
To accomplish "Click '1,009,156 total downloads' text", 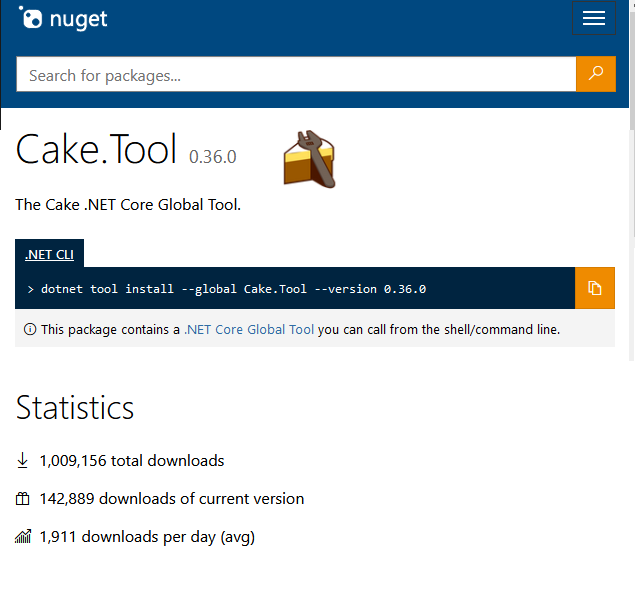I will click(x=132, y=461).
